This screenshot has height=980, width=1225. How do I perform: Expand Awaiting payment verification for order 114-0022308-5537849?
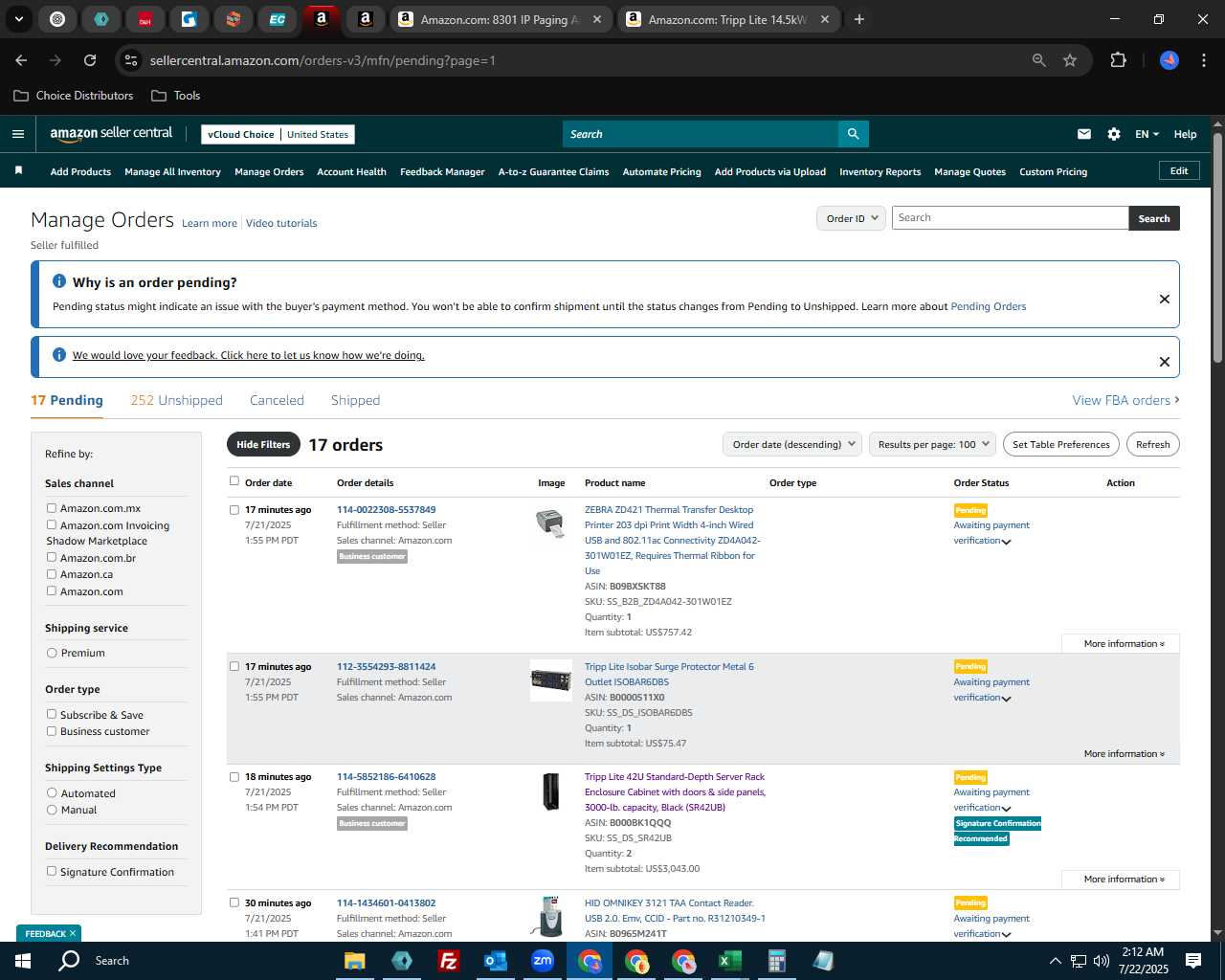1006,542
